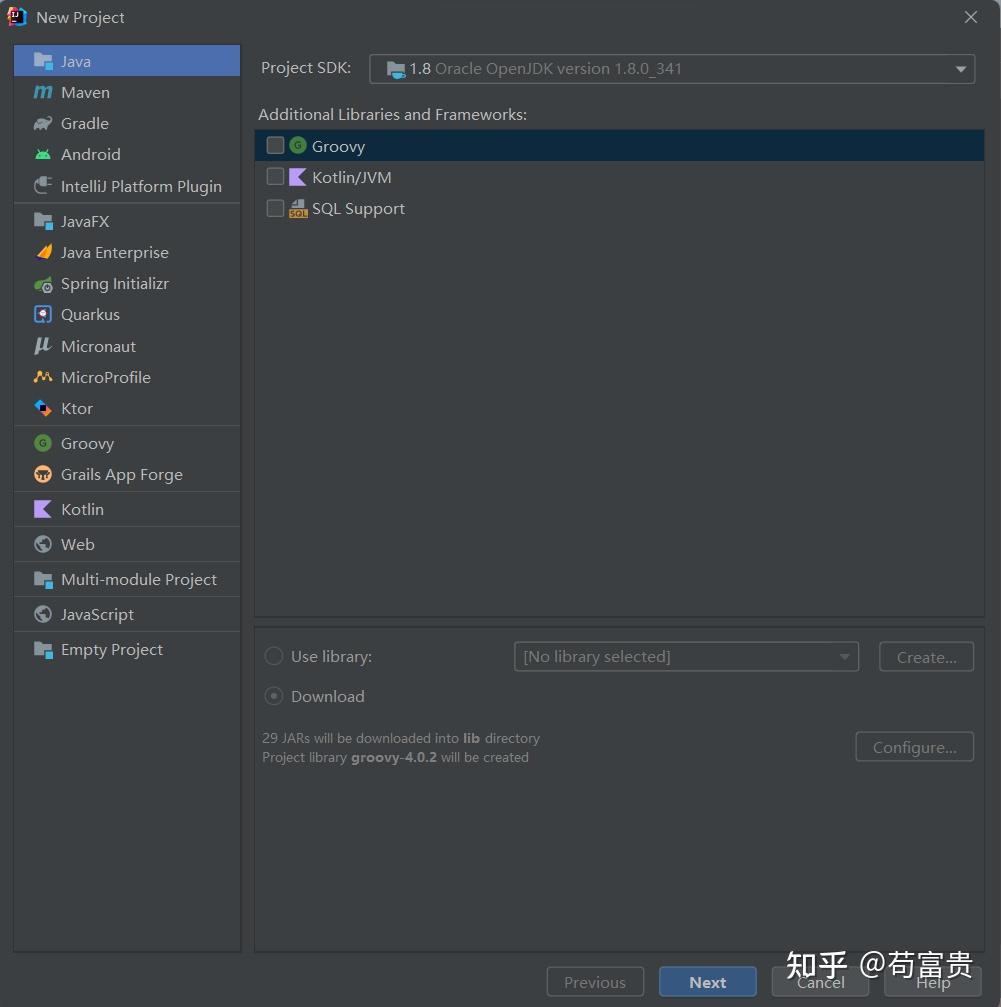Click the Android robot icon
Viewport: 1001px width, 1007px height.
(x=43, y=154)
